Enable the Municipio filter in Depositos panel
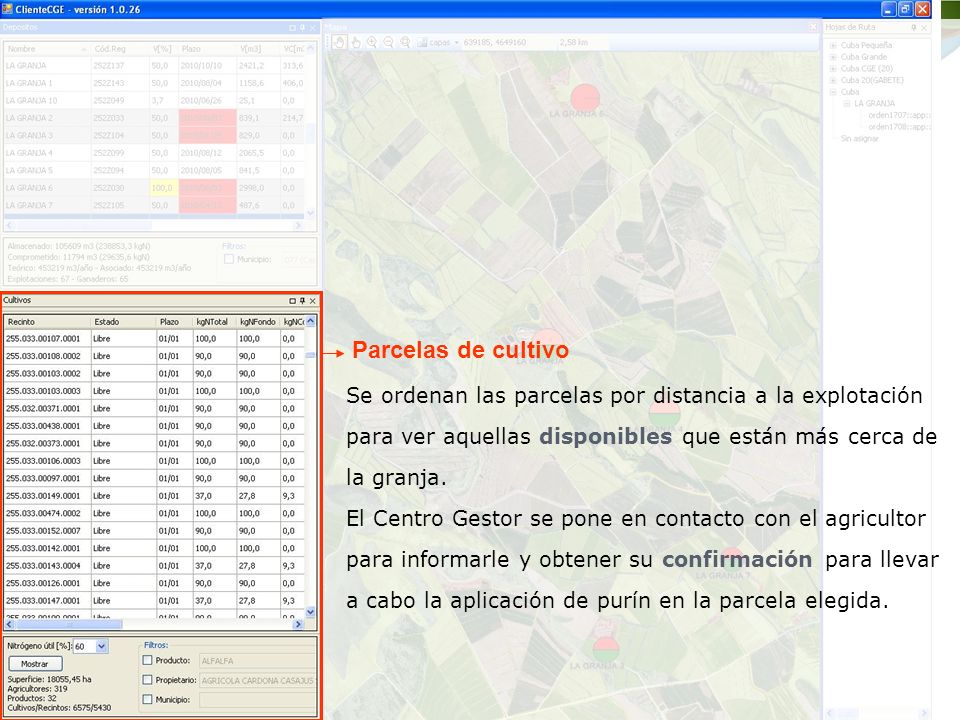The image size is (960, 720). click(229, 259)
